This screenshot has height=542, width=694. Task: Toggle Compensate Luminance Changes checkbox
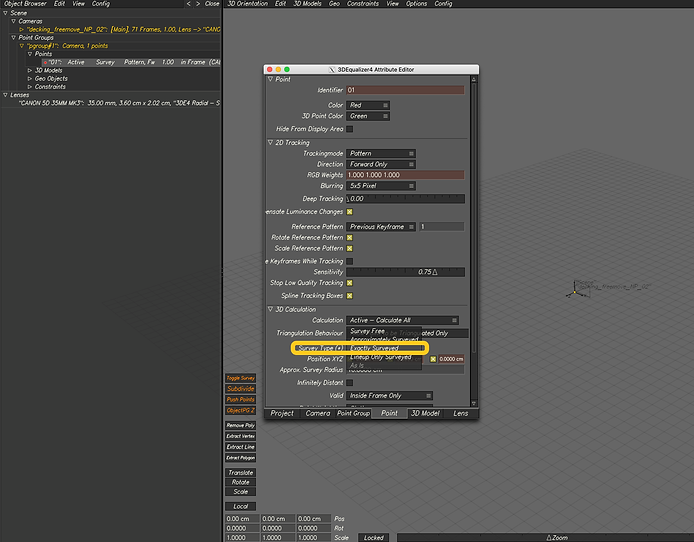(350, 211)
